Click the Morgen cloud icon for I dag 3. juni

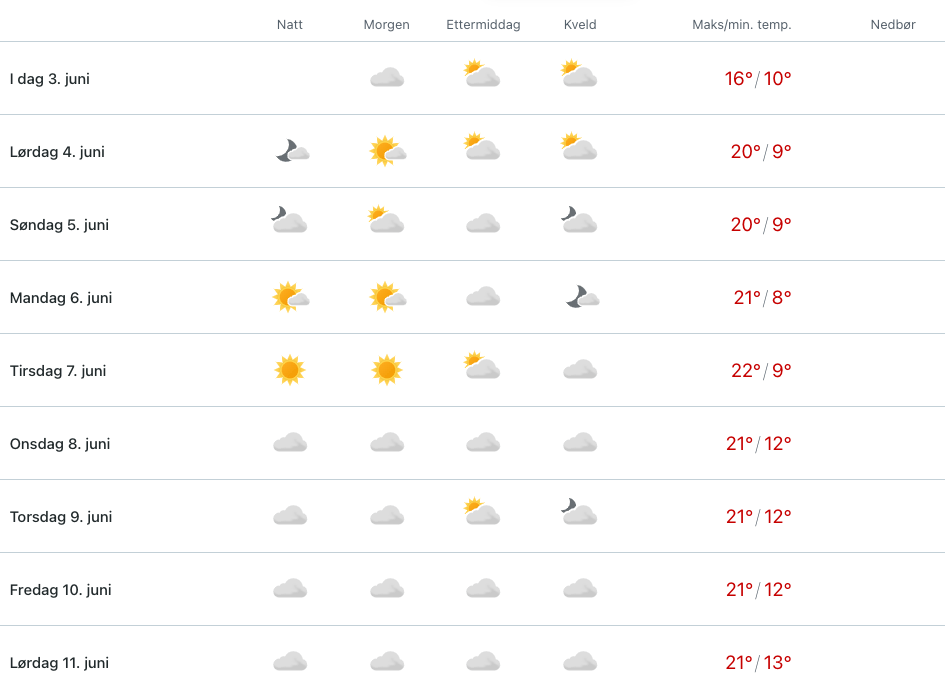click(x=387, y=78)
